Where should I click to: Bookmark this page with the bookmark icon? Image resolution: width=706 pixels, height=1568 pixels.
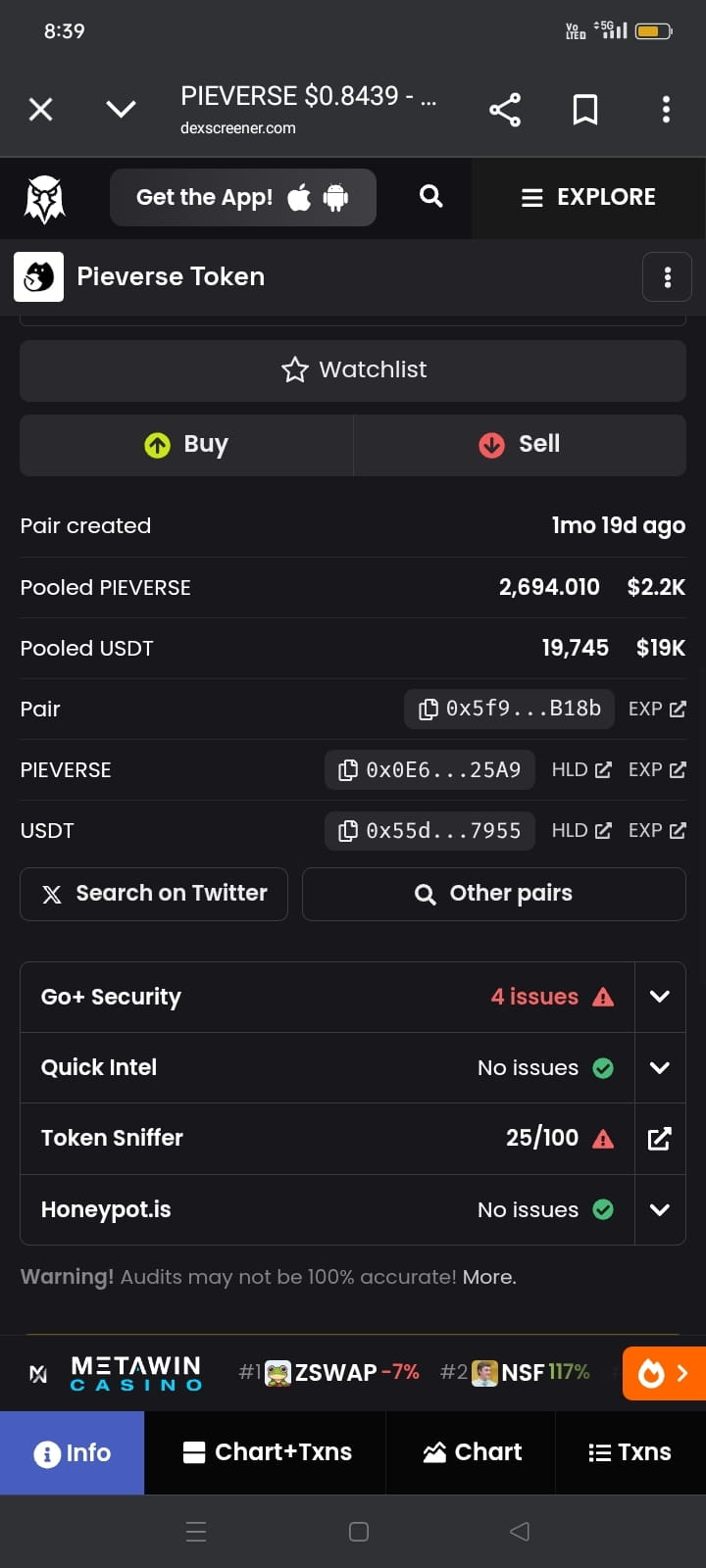(x=585, y=109)
